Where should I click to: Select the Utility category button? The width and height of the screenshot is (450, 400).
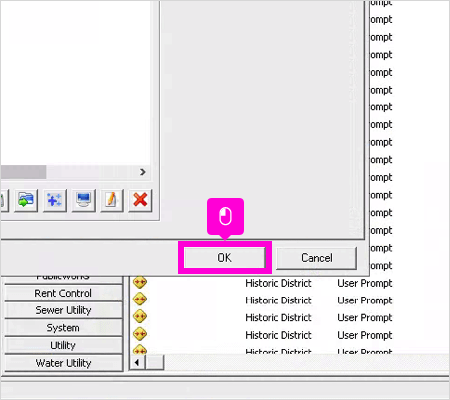(x=63, y=345)
